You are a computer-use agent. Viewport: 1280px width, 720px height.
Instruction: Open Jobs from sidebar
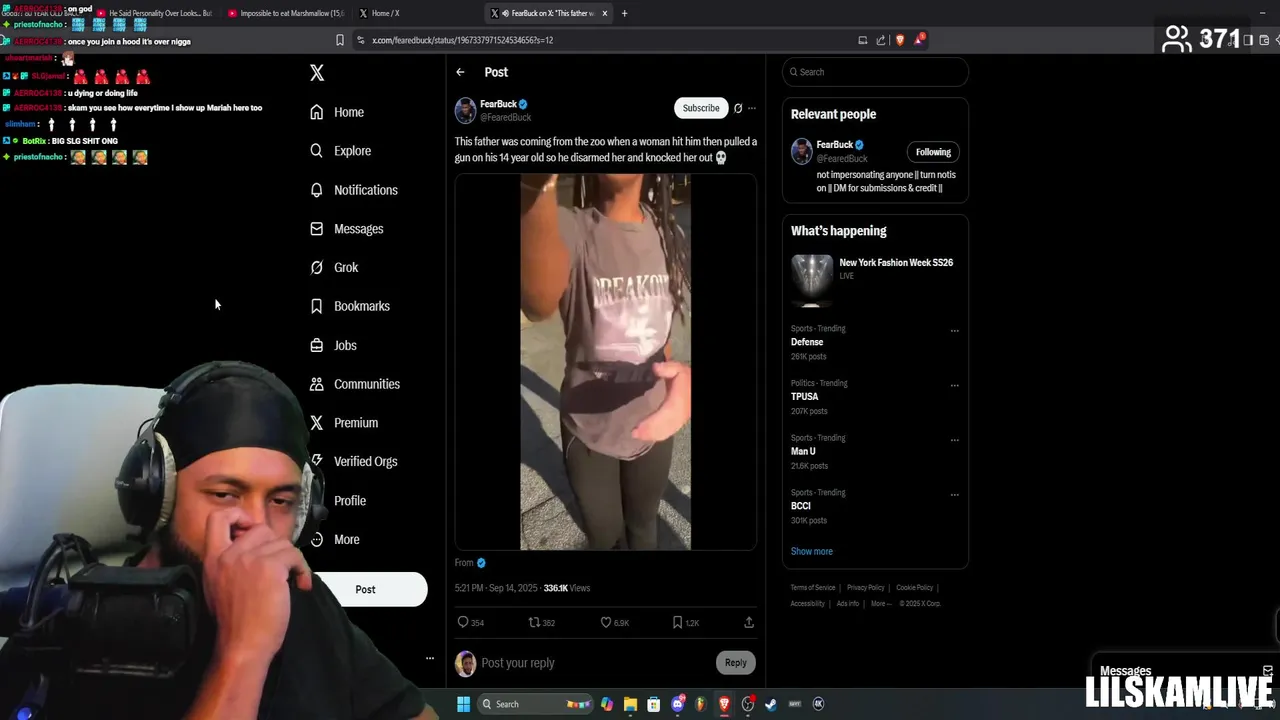point(332,345)
